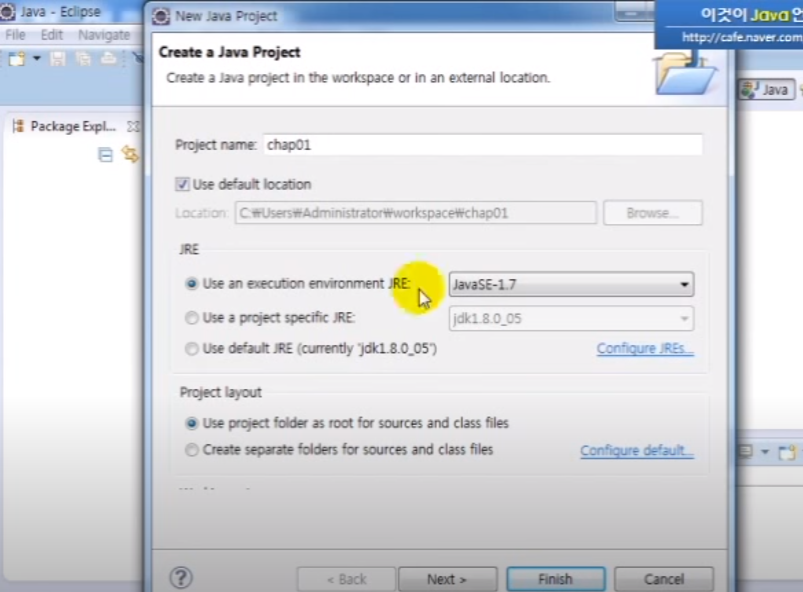Select Use an execution environment JRE option
Image resolution: width=803 pixels, height=592 pixels.
(x=192, y=284)
